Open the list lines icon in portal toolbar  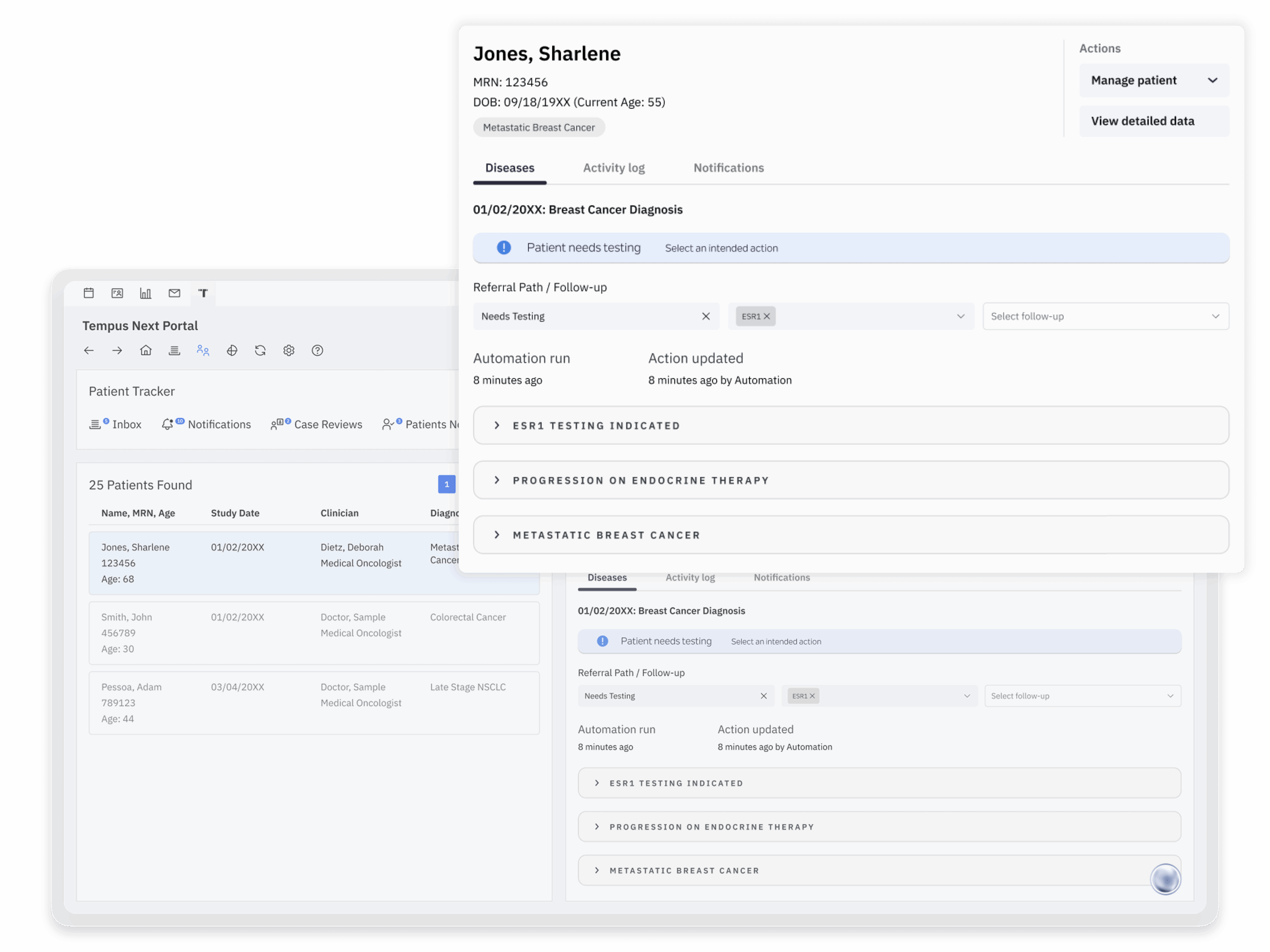pyautogui.click(x=175, y=351)
